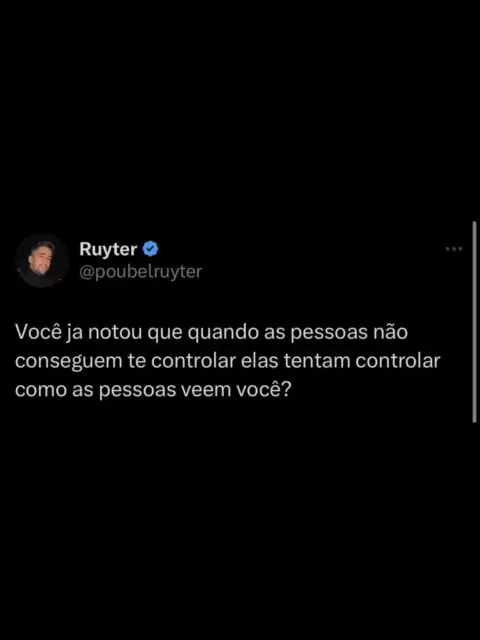
Task: Click the blue verified badge next to Ruyter
Action: point(150,249)
